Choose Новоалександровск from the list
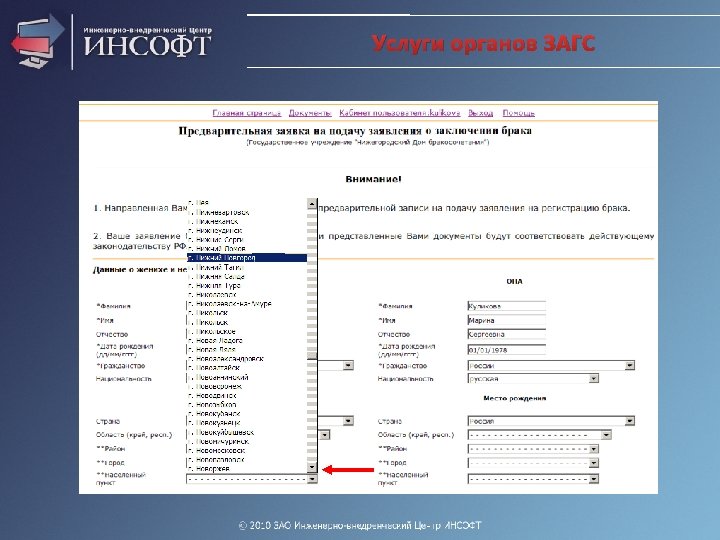 pos(247,359)
